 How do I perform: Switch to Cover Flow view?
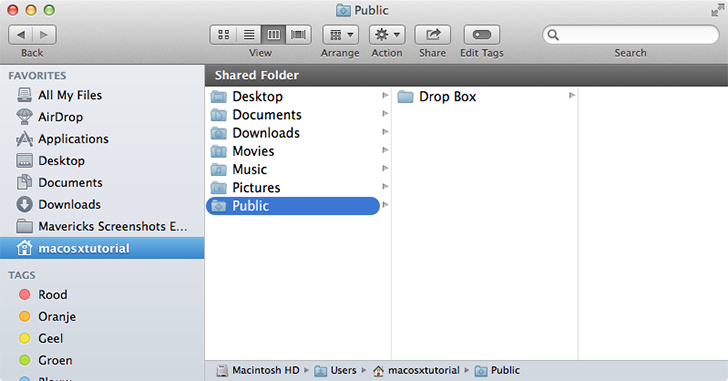click(x=298, y=35)
